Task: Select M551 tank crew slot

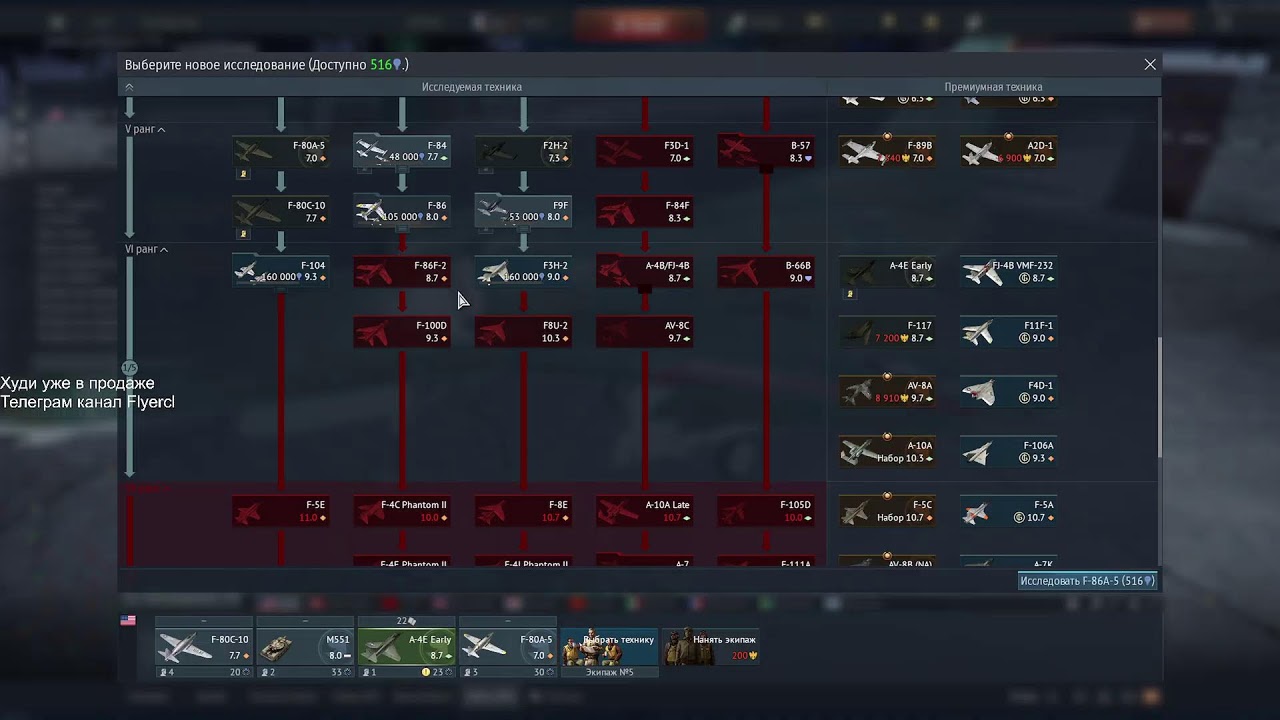Action: [x=305, y=647]
